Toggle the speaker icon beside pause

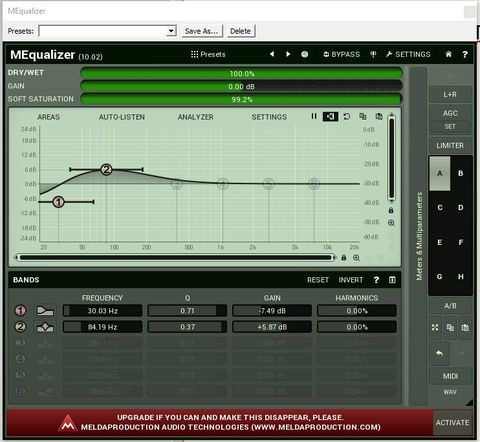click(x=330, y=116)
